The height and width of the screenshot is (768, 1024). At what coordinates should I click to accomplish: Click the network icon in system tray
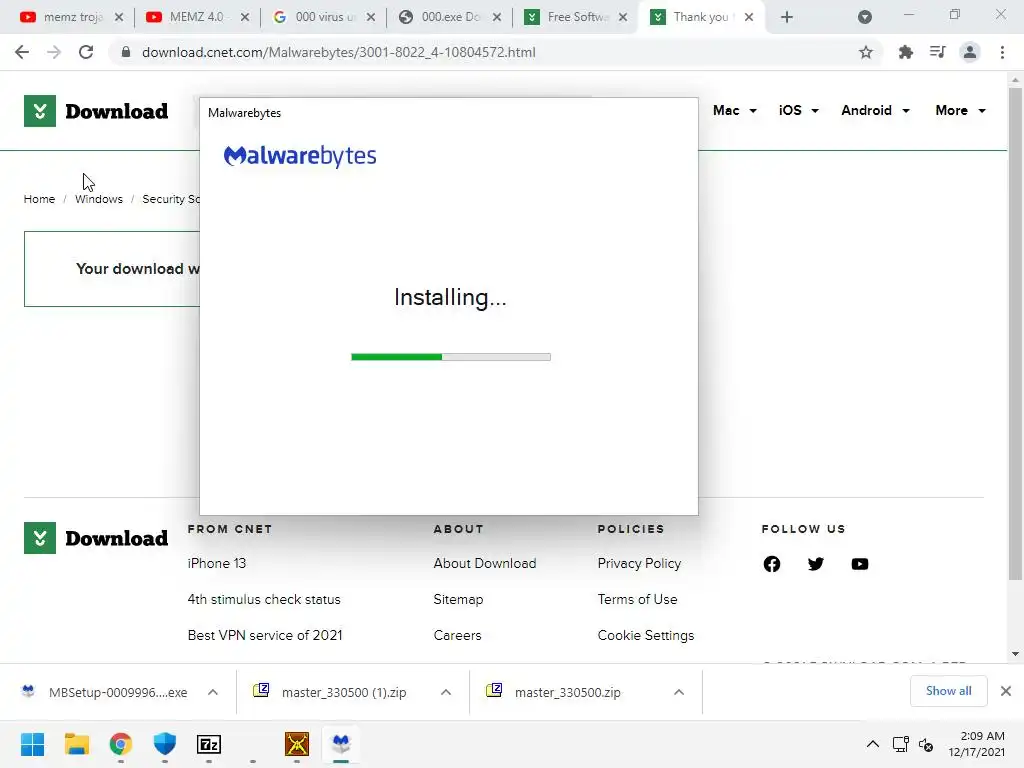(x=901, y=744)
